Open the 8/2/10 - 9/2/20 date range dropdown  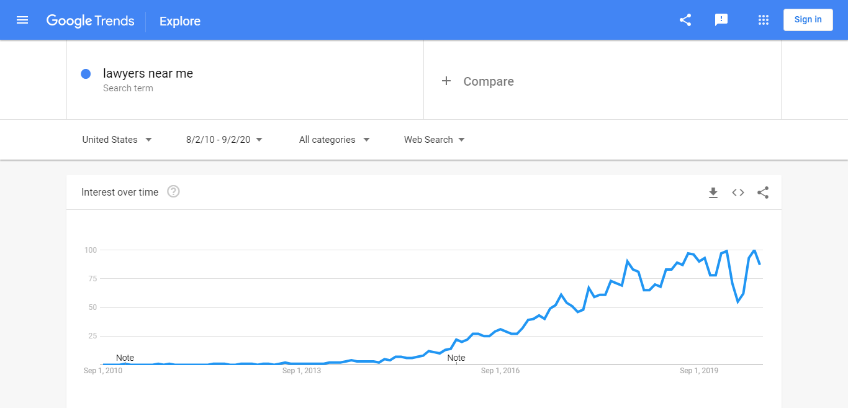coord(224,140)
